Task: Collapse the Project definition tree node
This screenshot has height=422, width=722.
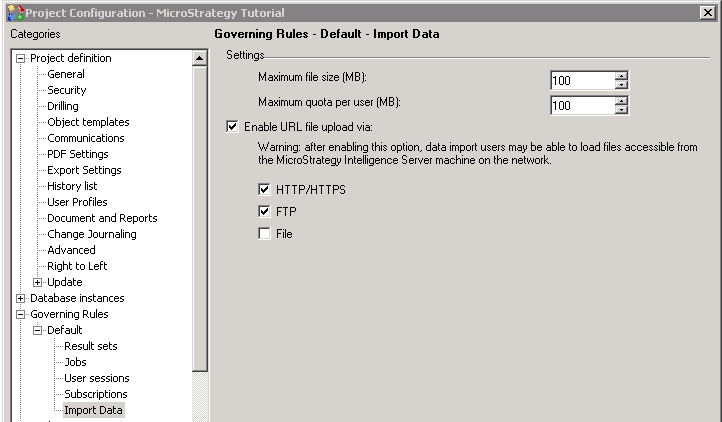Action: [21, 58]
